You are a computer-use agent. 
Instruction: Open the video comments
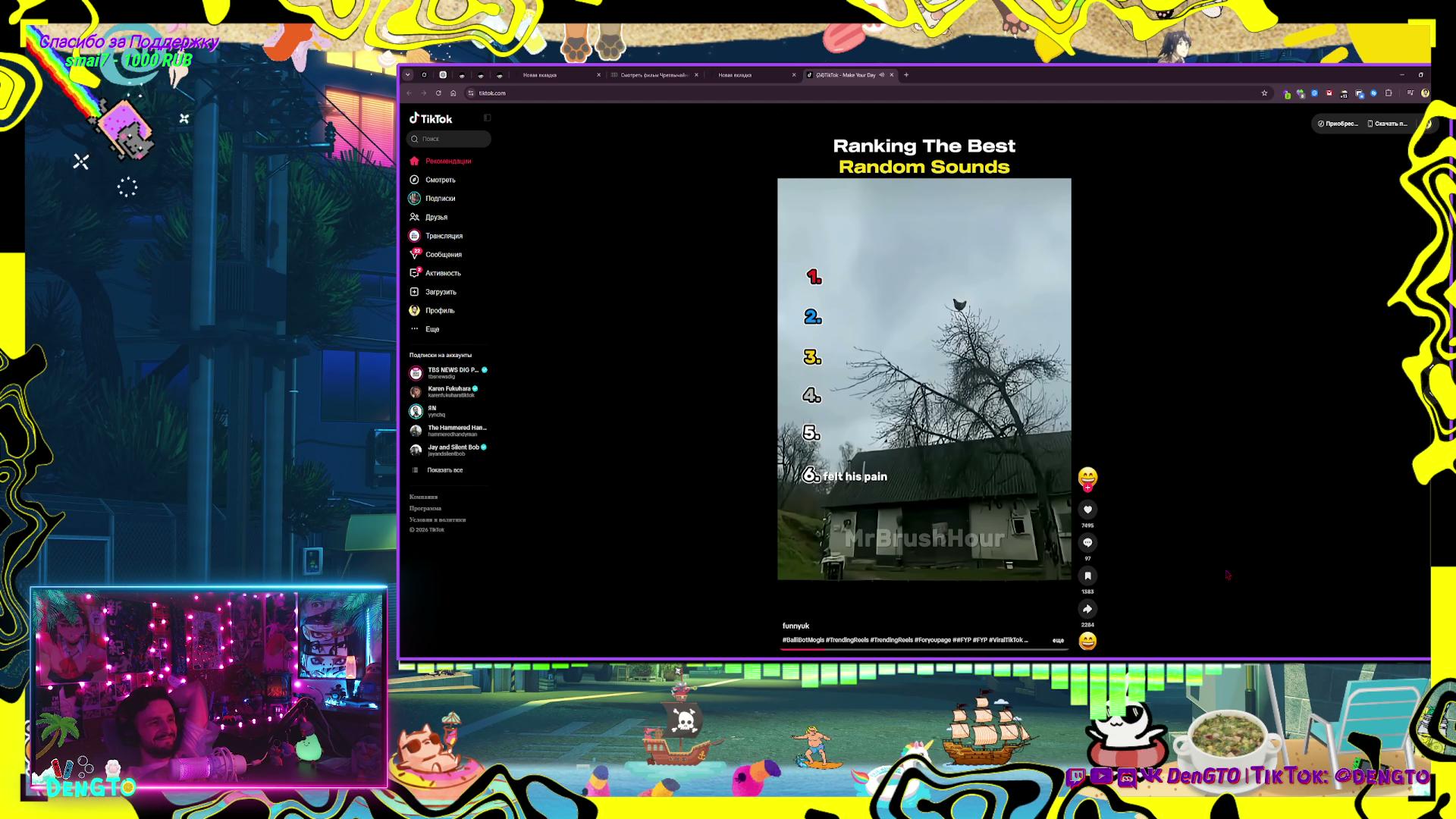point(1087,543)
